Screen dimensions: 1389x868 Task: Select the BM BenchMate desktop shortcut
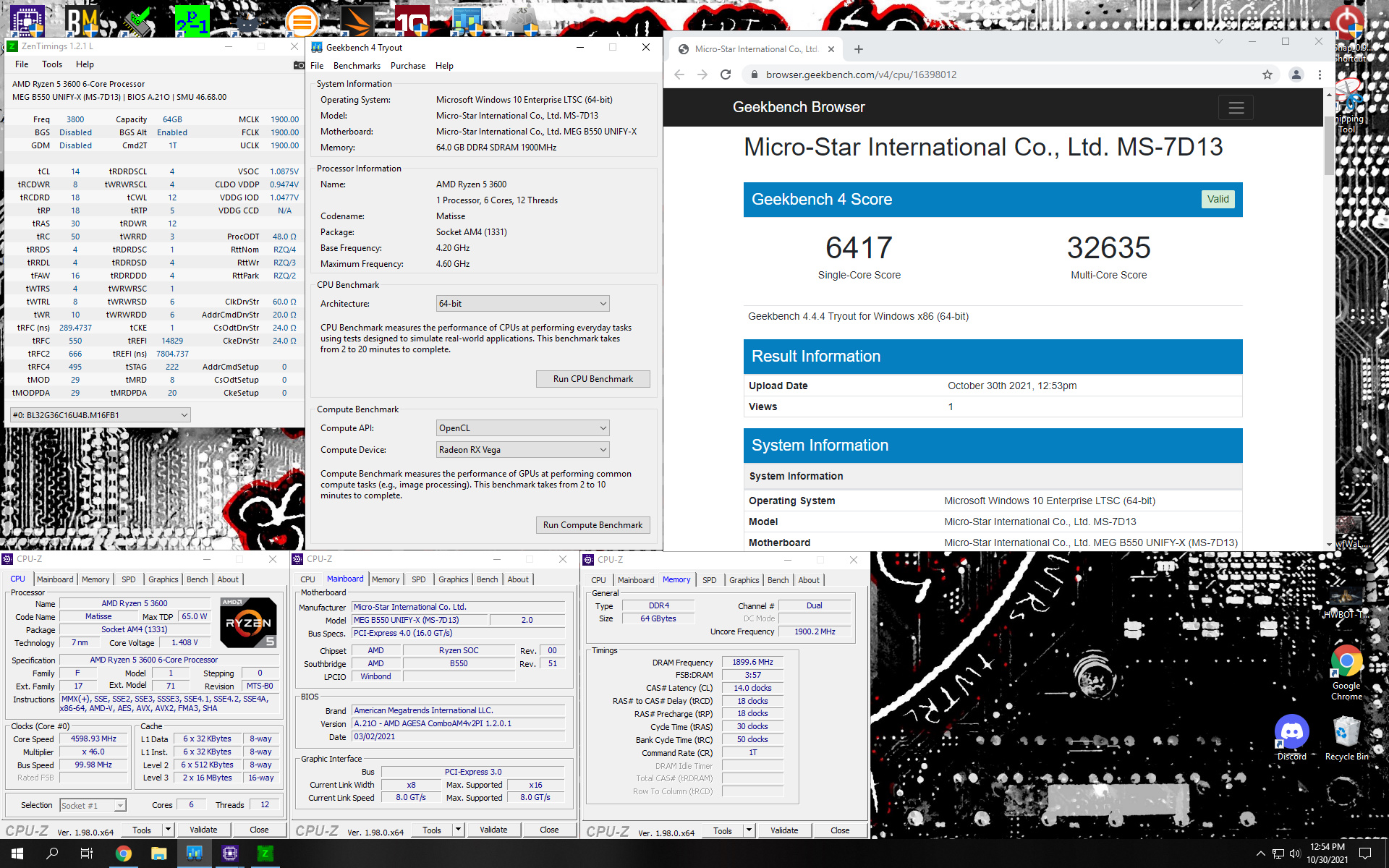82,20
